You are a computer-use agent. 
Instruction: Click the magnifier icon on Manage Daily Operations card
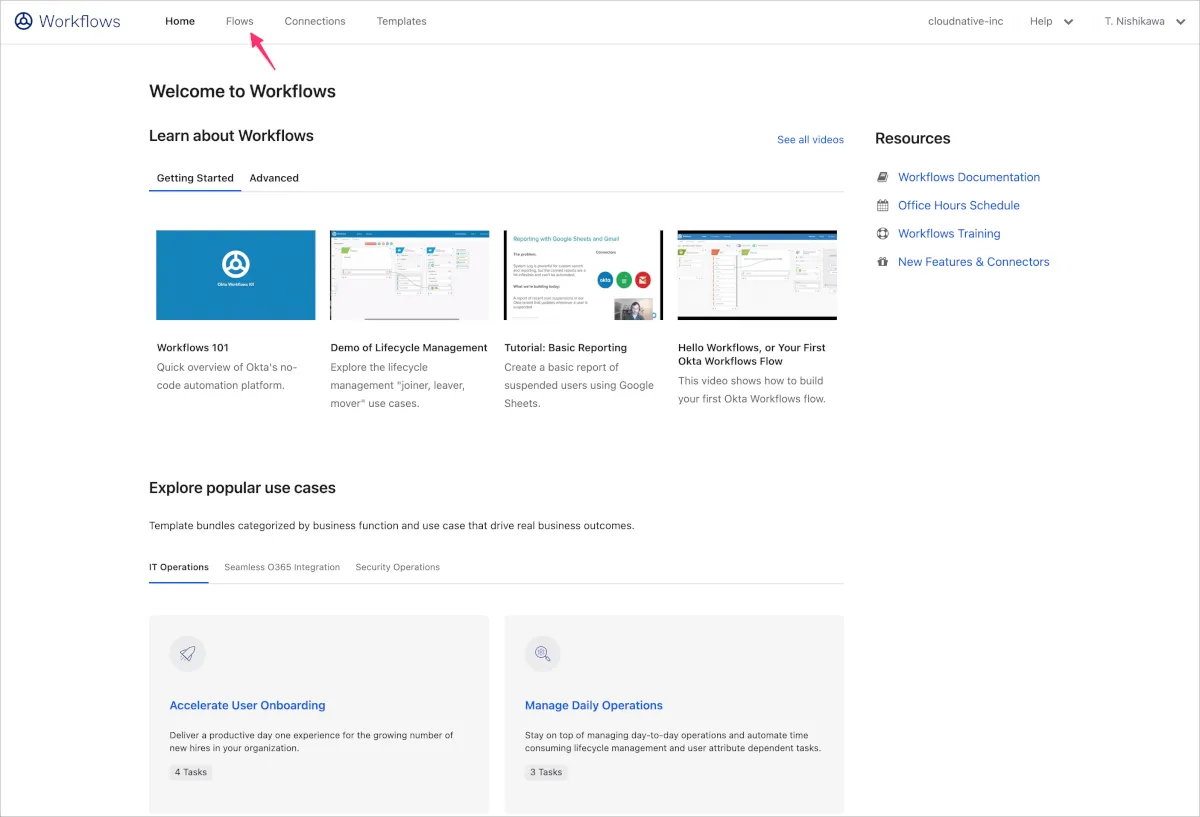click(x=542, y=653)
